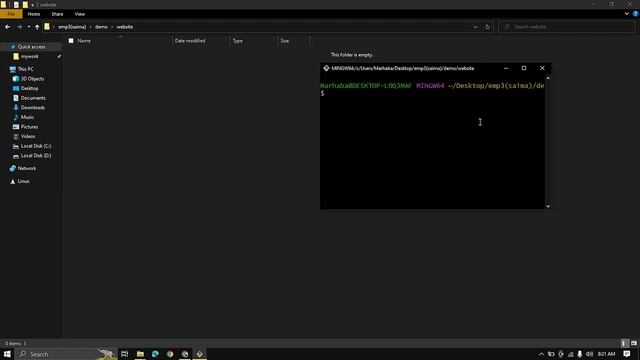Go forward using the forward arrow
Screen dimensions: 640x360
pos(19,27)
